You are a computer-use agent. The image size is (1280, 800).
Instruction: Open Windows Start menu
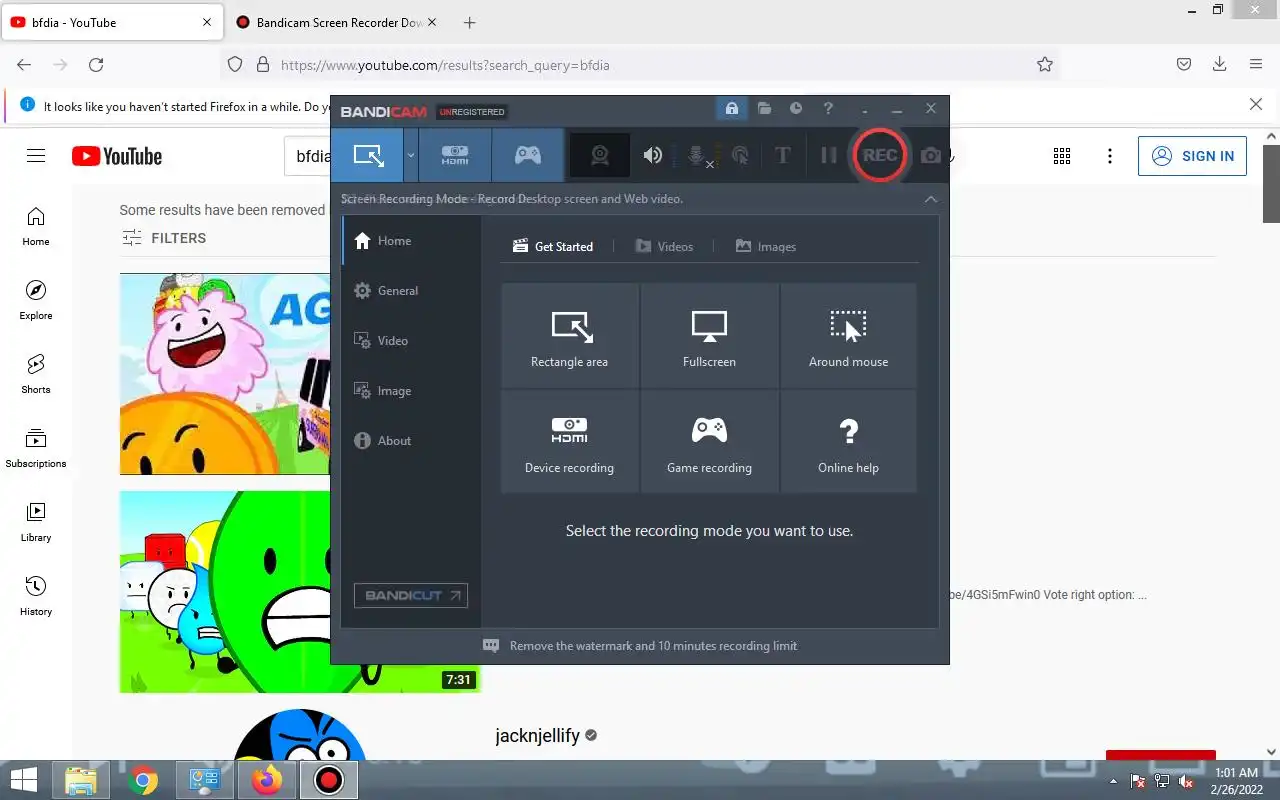[24, 780]
